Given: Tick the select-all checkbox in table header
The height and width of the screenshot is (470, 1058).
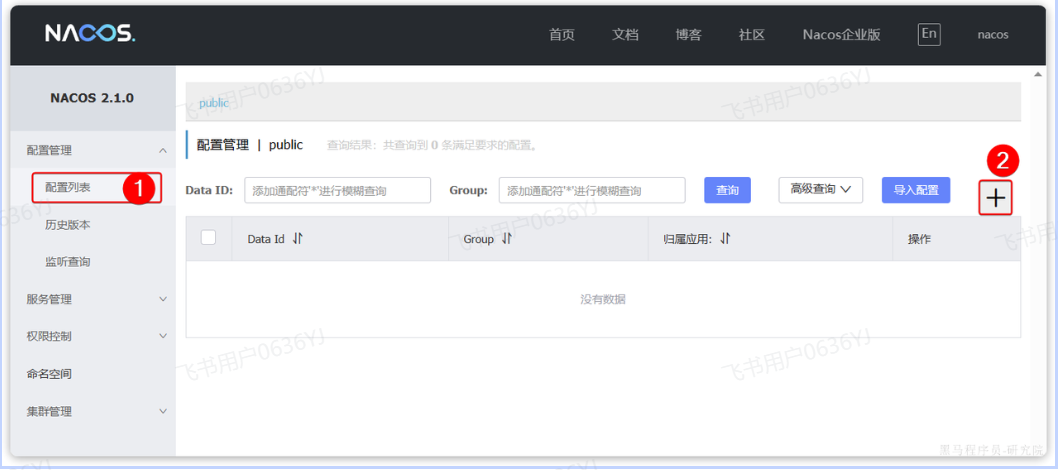Looking at the screenshot, I should tap(208, 237).
